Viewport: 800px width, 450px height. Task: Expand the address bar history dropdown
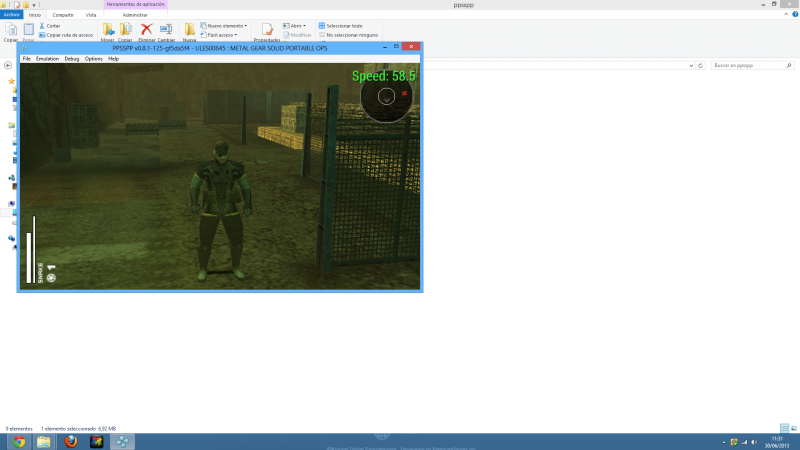[x=691, y=65]
